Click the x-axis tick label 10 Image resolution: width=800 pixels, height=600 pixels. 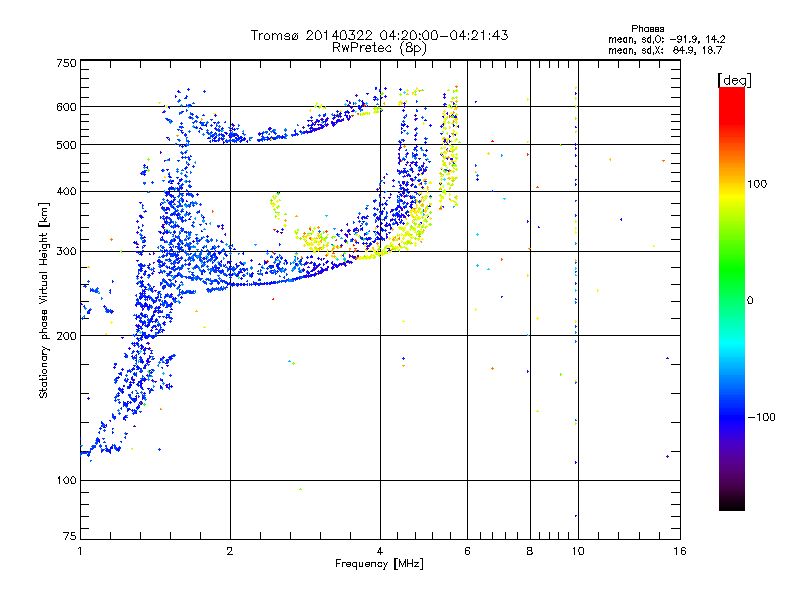point(578,551)
